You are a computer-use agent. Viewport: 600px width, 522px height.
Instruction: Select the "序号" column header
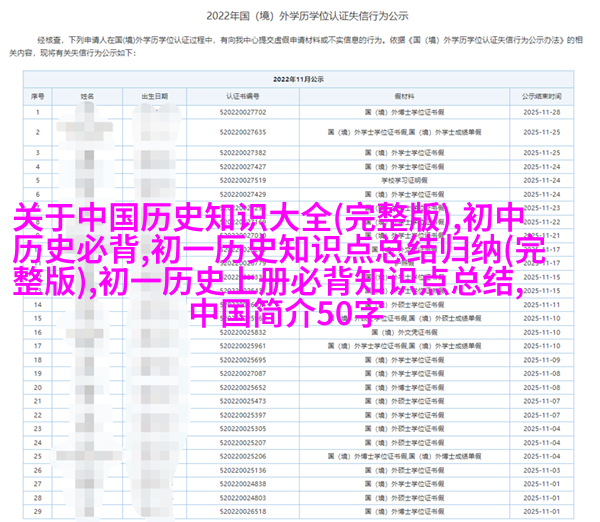(x=38, y=97)
